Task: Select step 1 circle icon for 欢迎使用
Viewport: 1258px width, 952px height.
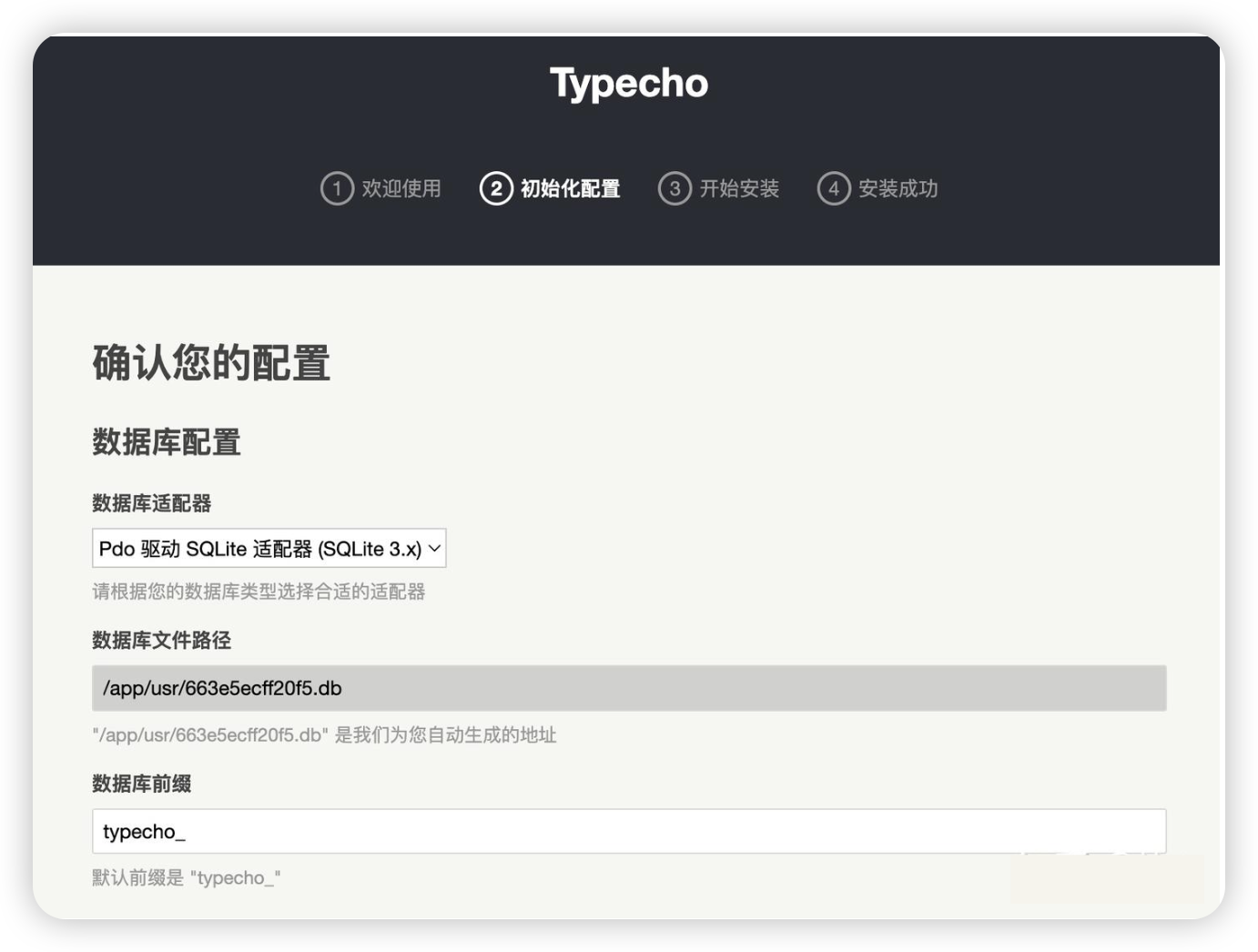Action: click(x=337, y=188)
